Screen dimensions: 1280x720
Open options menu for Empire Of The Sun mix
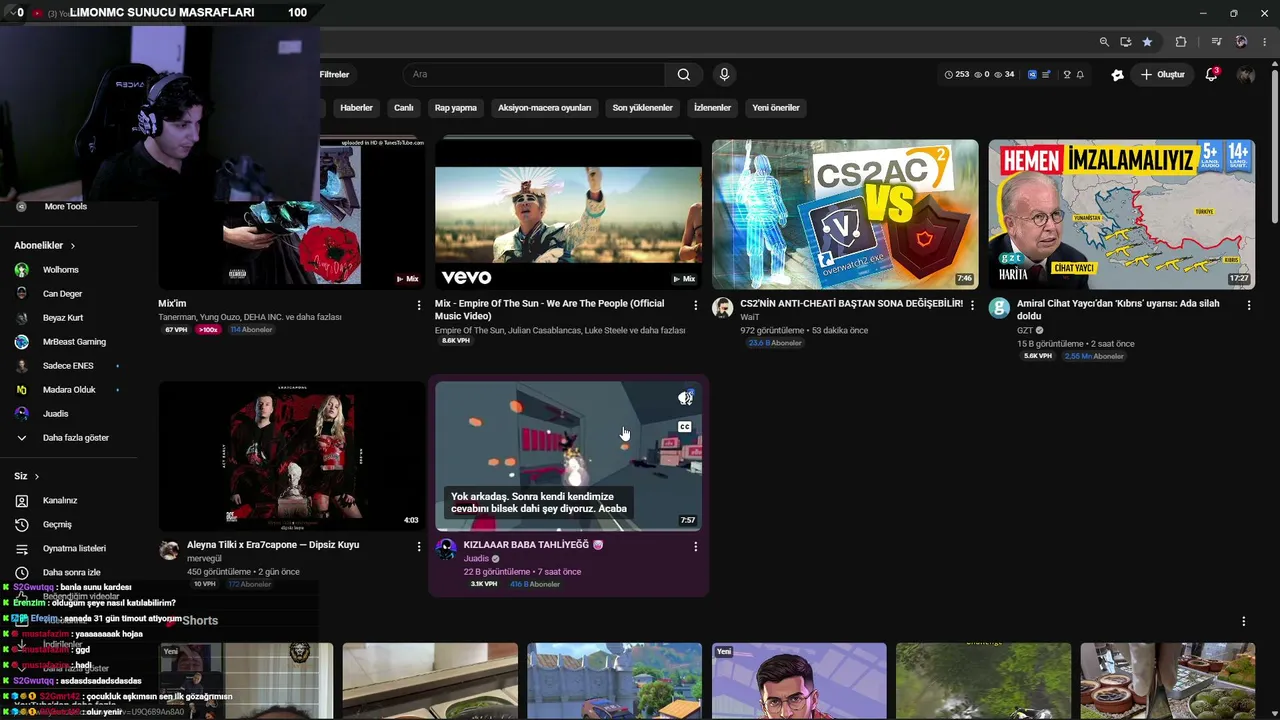(696, 305)
